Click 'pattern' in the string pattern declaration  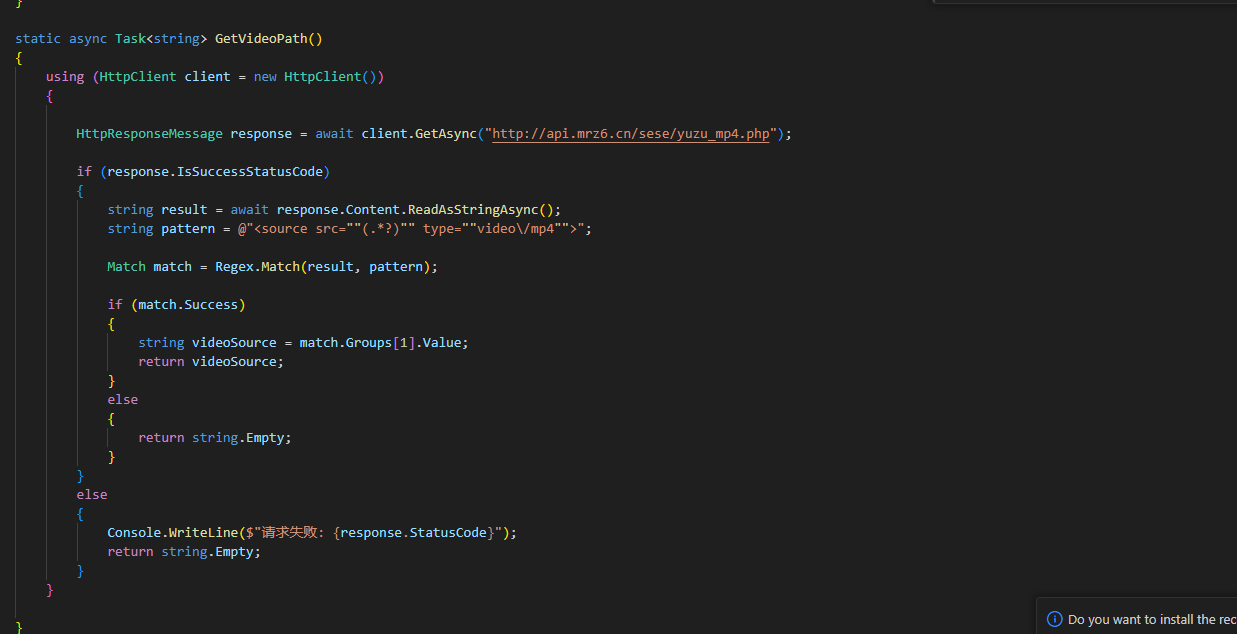coord(188,228)
